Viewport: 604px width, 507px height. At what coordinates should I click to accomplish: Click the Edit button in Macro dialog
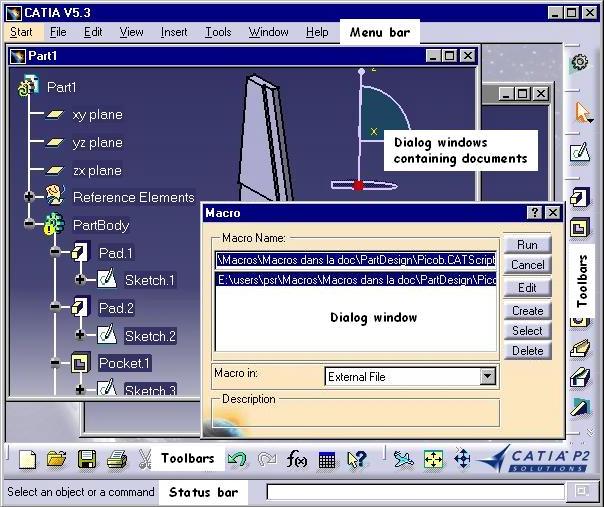click(x=527, y=287)
